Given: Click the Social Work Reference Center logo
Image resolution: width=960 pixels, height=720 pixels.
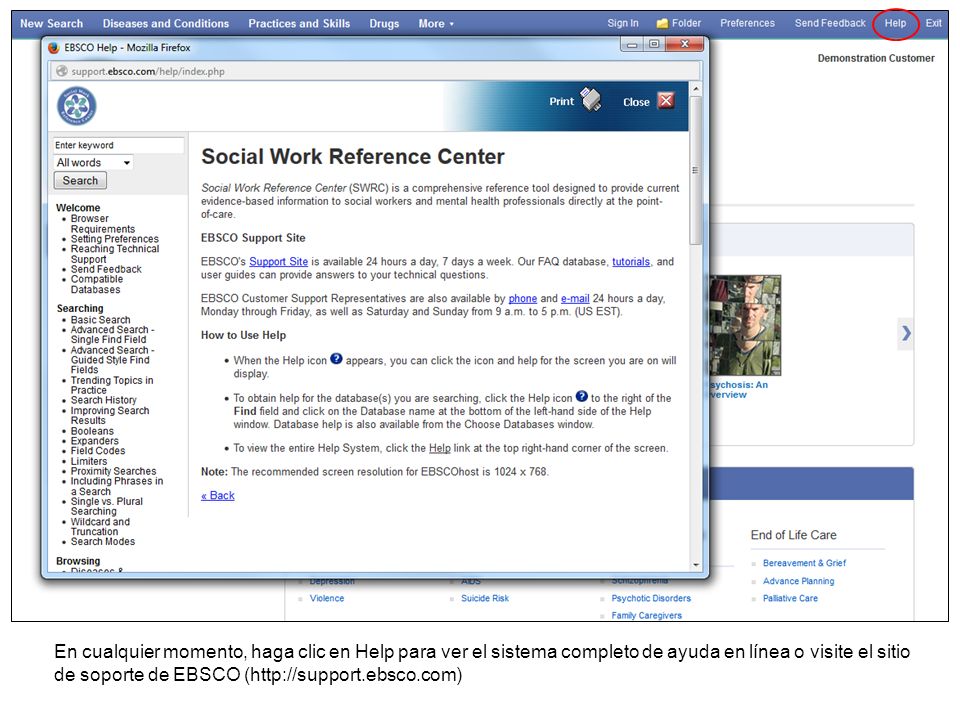Looking at the screenshot, I should coord(77,106).
